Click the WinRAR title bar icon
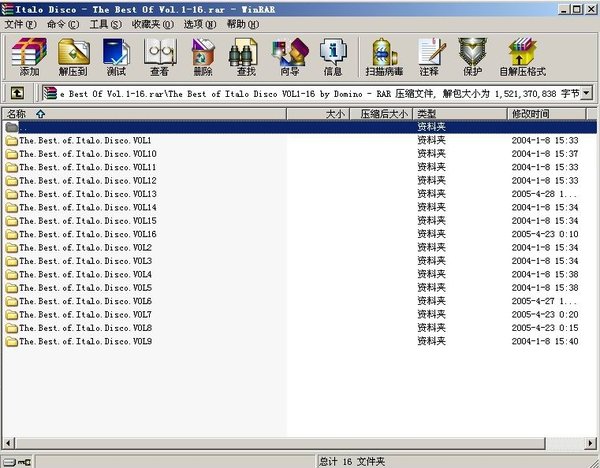 click(x=7, y=9)
